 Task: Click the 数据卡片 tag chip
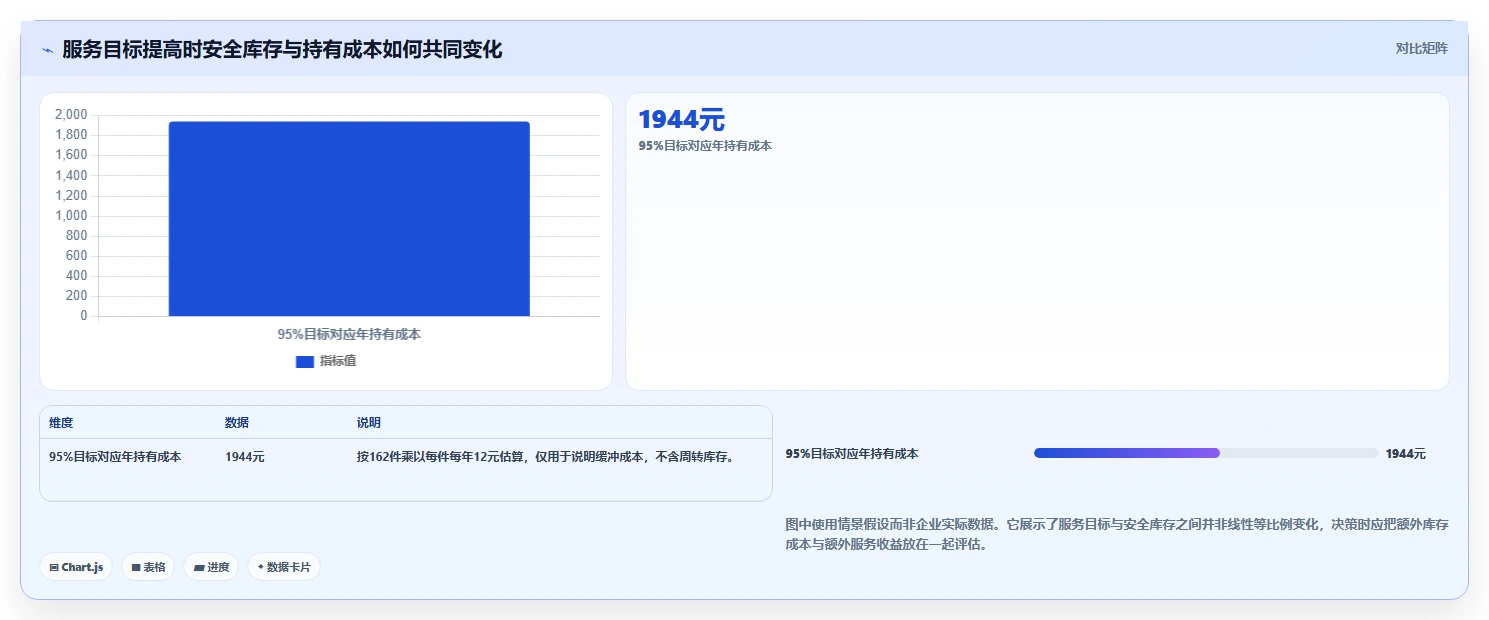tap(284, 567)
